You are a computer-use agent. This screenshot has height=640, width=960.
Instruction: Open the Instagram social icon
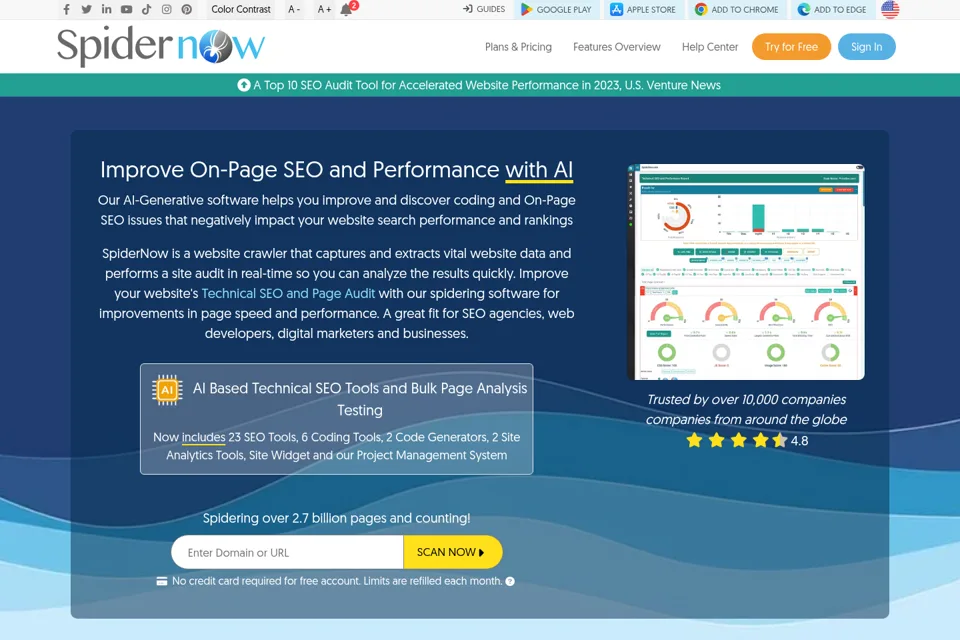coord(167,9)
